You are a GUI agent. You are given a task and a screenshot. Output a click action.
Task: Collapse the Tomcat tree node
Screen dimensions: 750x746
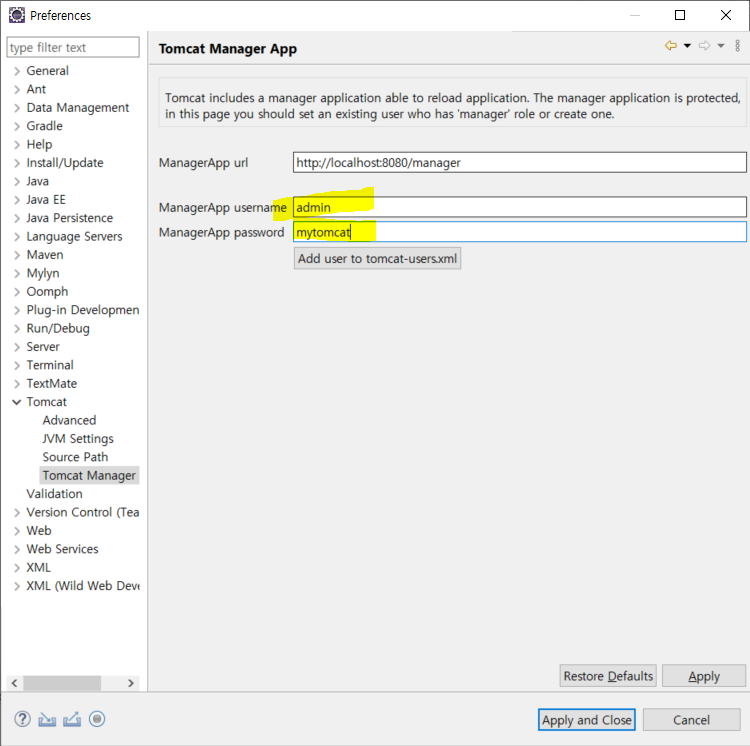pyautogui.click(x=17, y=402)
